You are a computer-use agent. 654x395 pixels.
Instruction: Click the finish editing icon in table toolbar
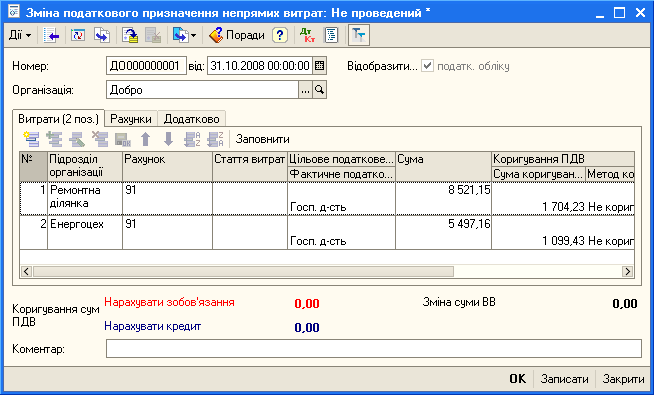click(123, 139)
